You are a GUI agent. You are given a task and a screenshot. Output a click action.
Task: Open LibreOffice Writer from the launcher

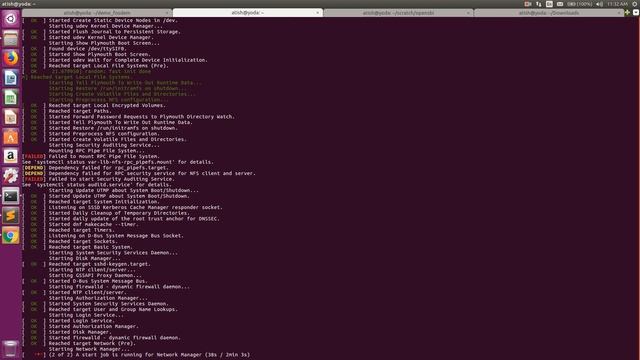[11, 78]
